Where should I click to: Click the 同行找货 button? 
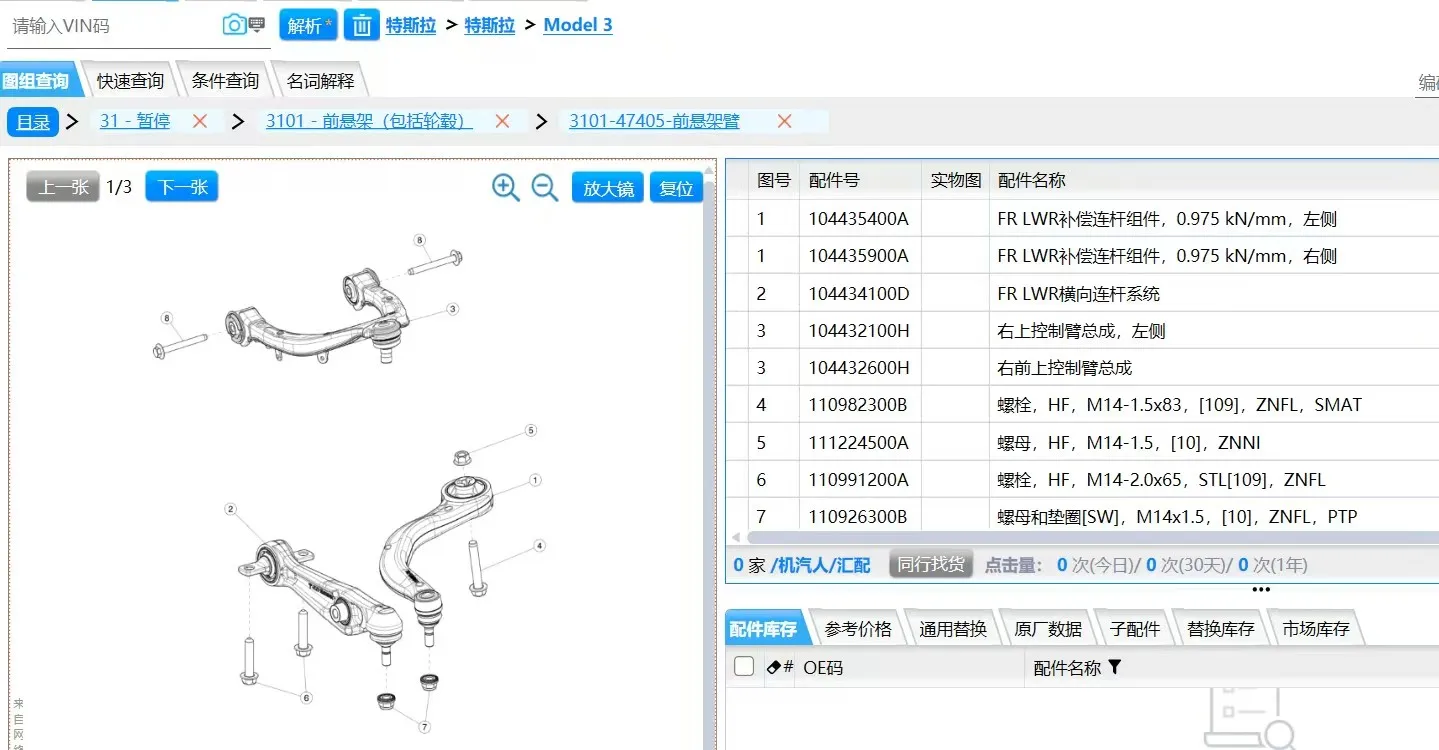(x=931, y=564)
